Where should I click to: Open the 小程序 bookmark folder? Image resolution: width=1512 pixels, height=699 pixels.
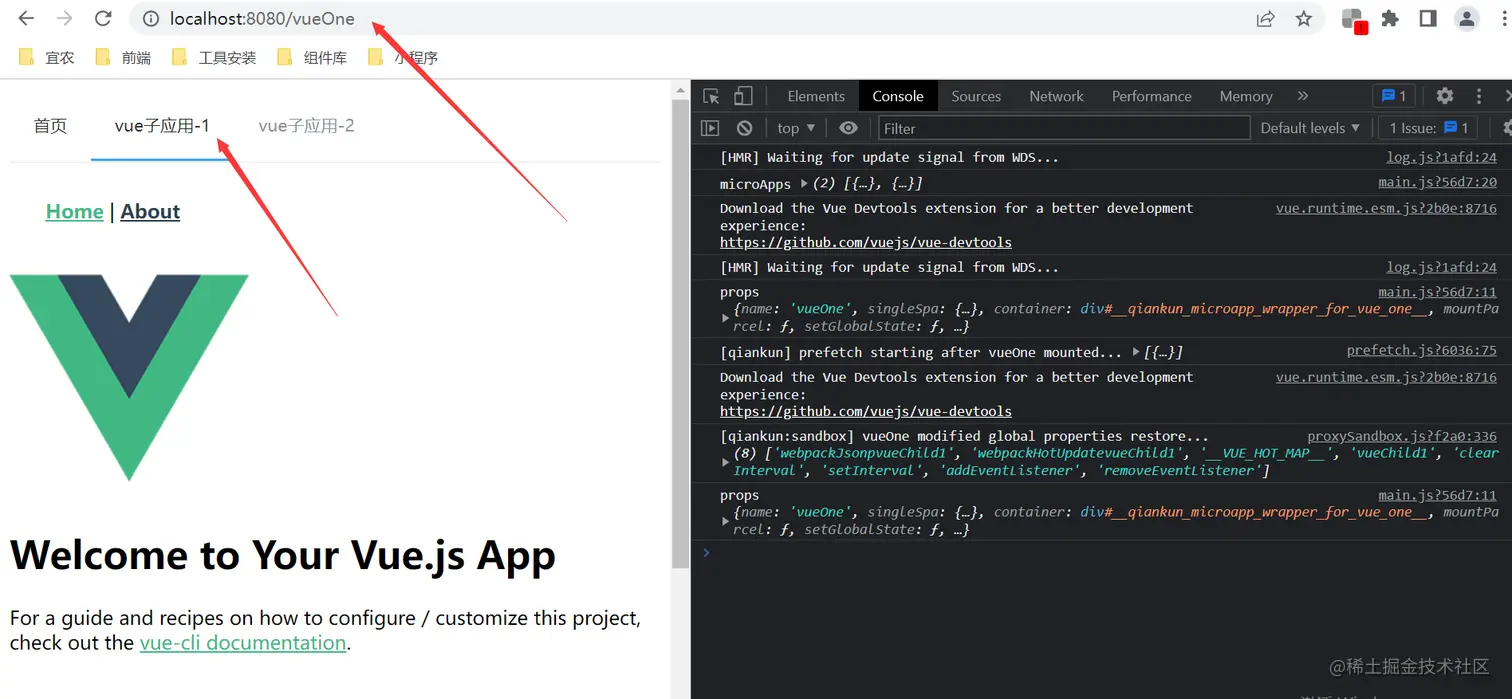(x=403, y=58)
